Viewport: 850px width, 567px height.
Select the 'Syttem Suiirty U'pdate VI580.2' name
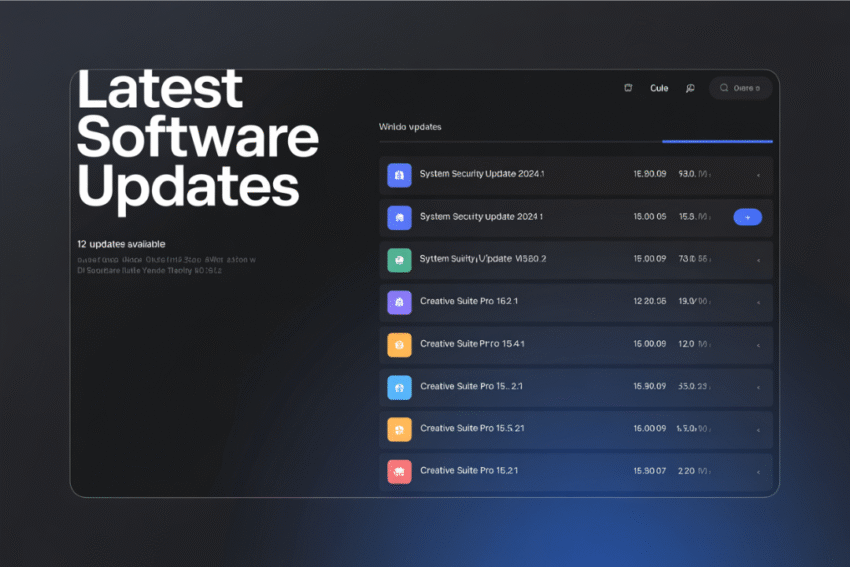point(483,259)
